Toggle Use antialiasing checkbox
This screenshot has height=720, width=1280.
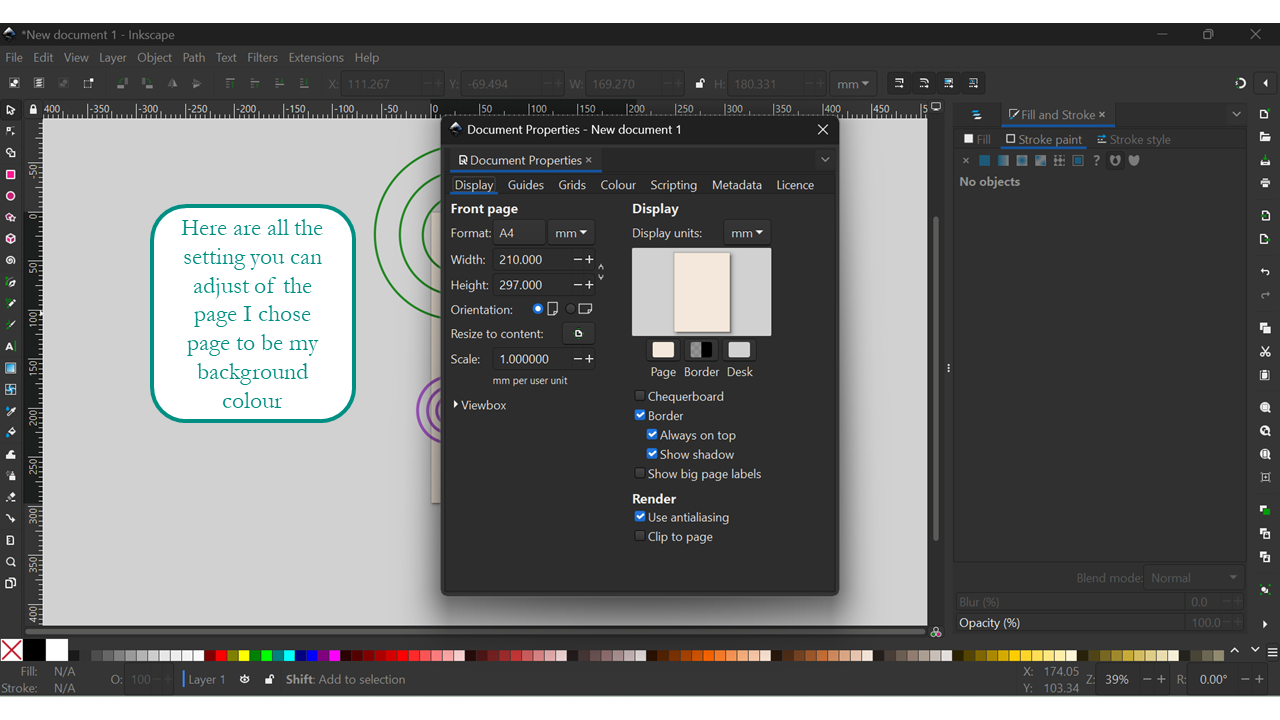pos(640,517)
